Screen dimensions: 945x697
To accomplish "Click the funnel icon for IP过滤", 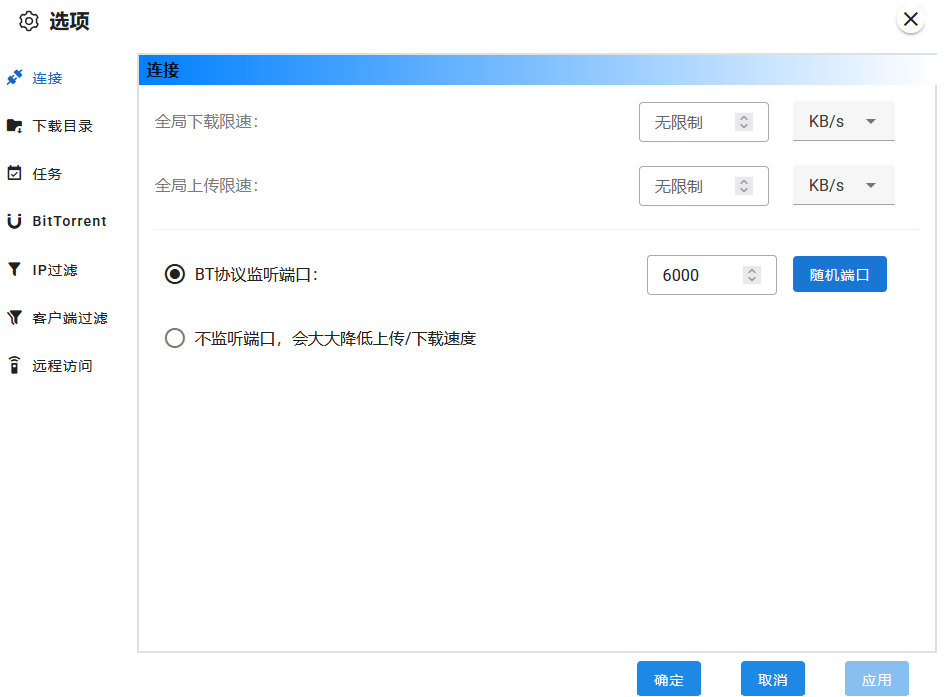I will click(14, 269).
